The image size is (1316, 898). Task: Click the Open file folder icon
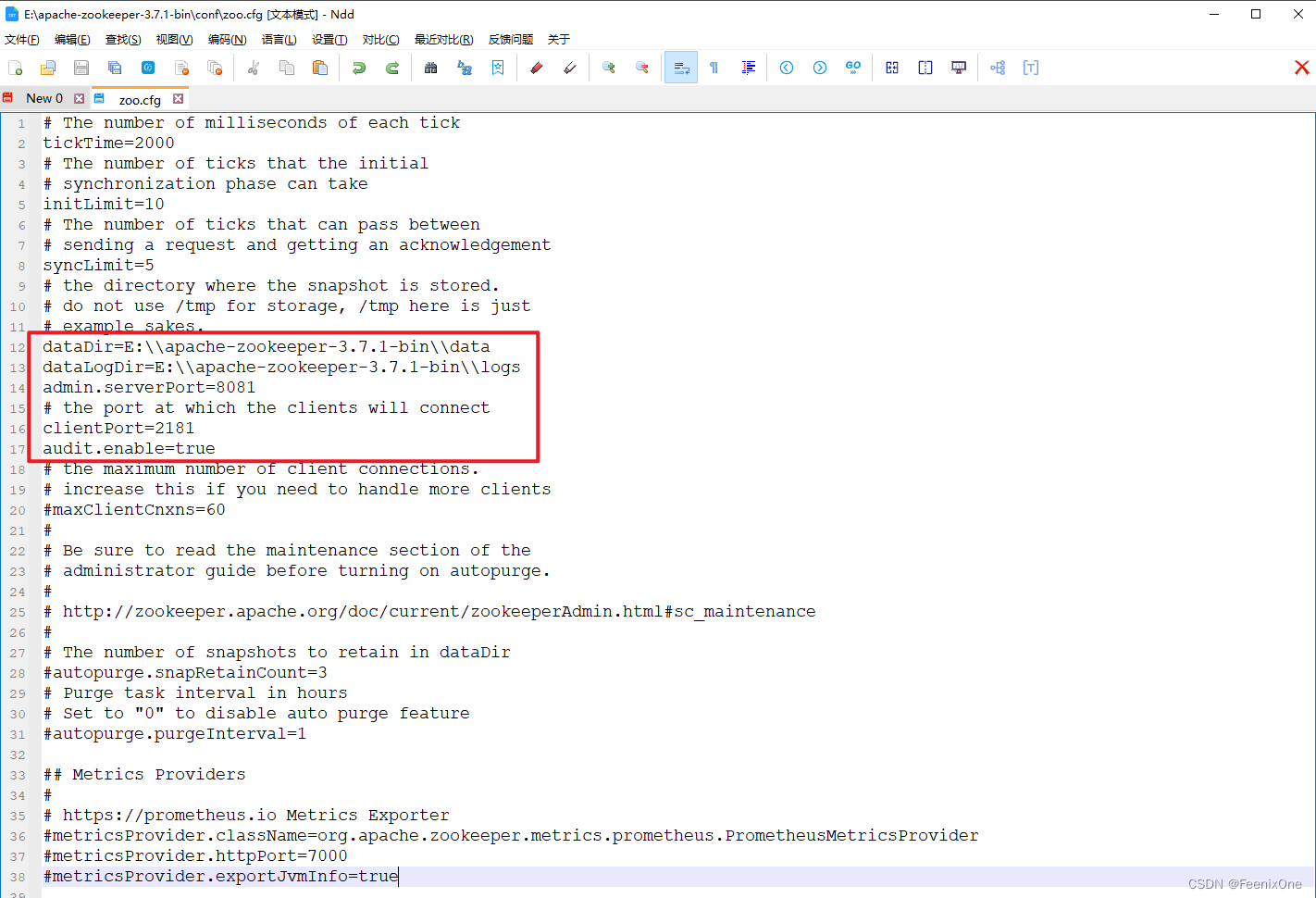[x=48, y=68]
